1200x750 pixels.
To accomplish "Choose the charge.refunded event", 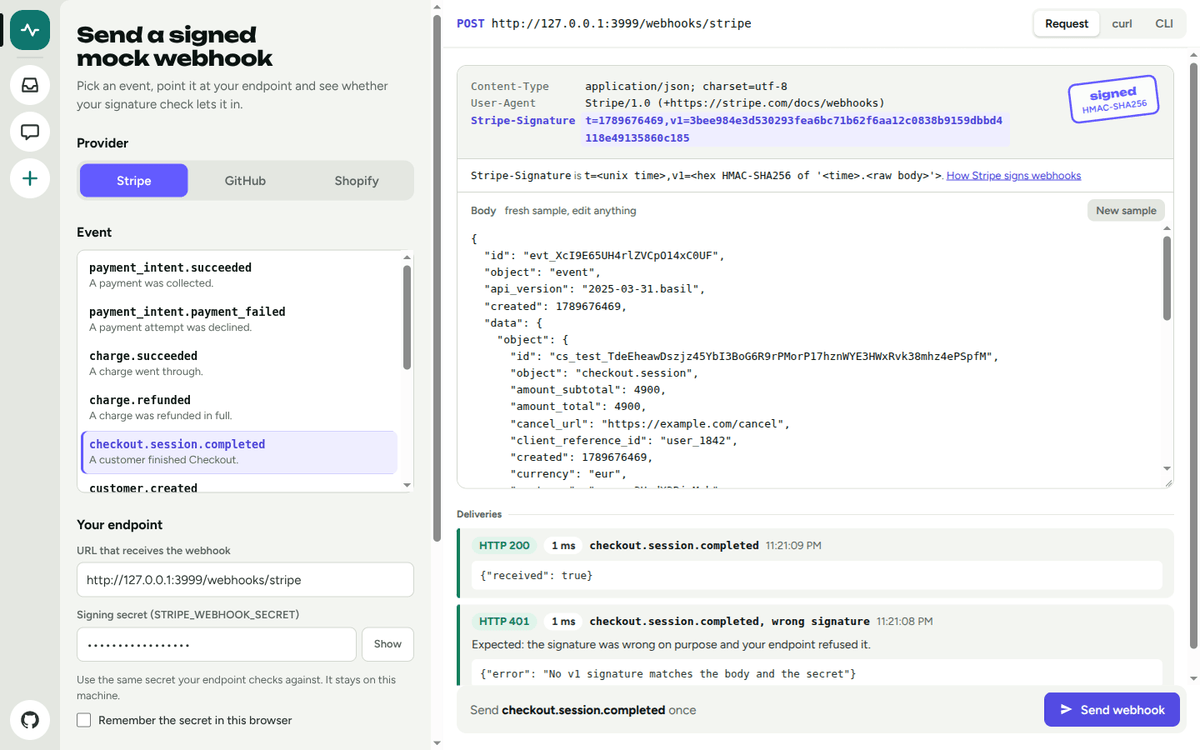I will point(238,407).
